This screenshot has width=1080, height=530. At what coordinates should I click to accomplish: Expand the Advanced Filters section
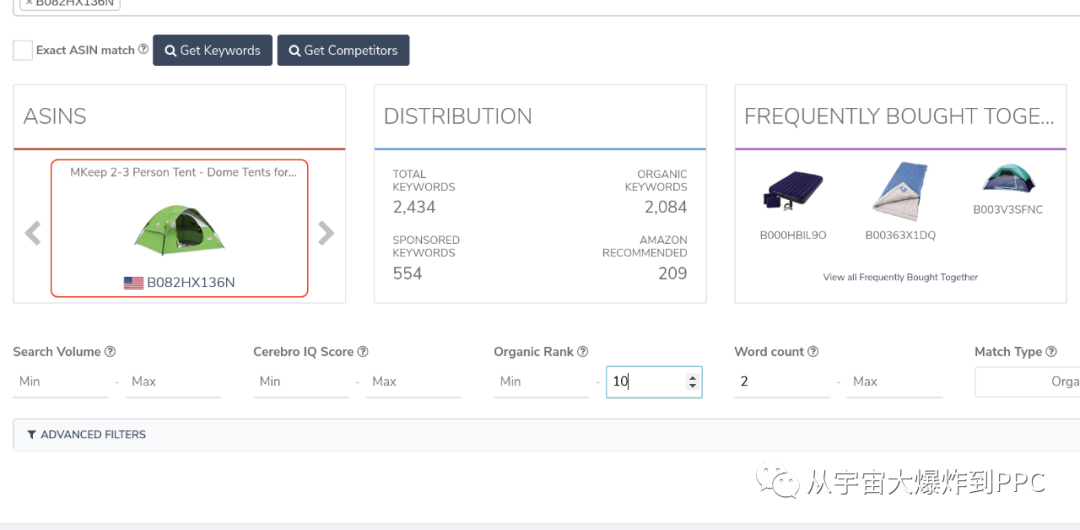(x=87, y=435)
